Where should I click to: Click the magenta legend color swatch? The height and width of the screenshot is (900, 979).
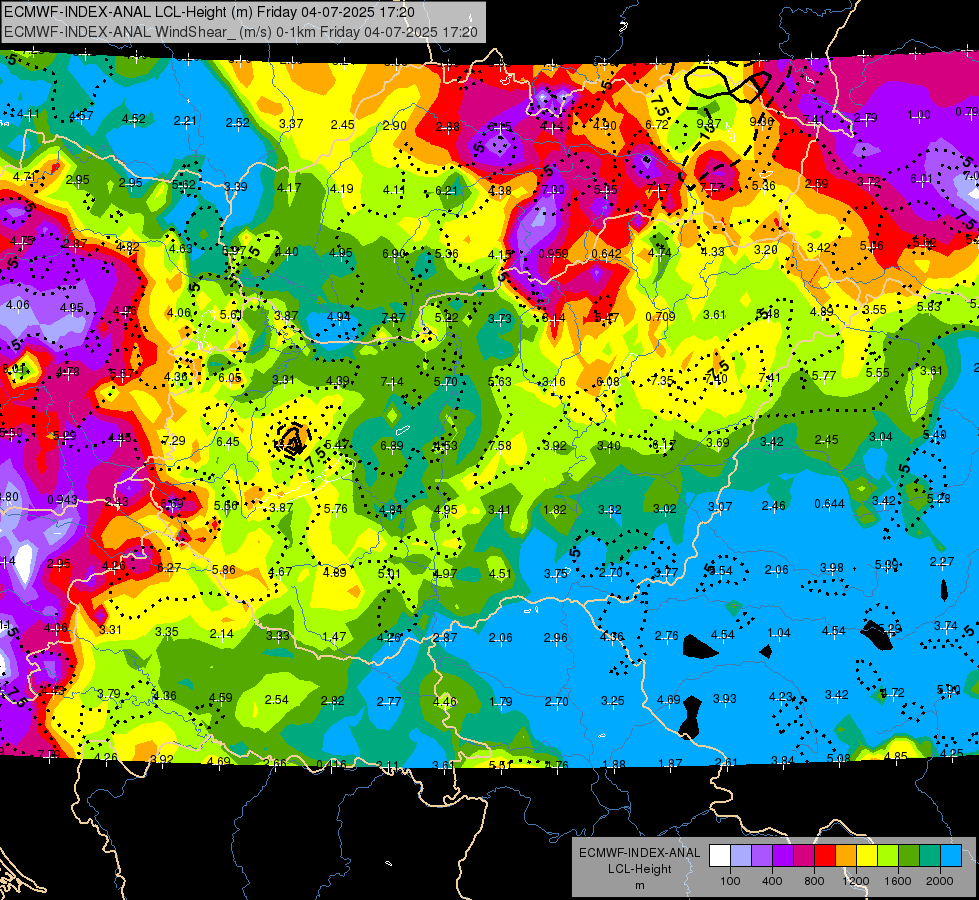pos(804,856)
